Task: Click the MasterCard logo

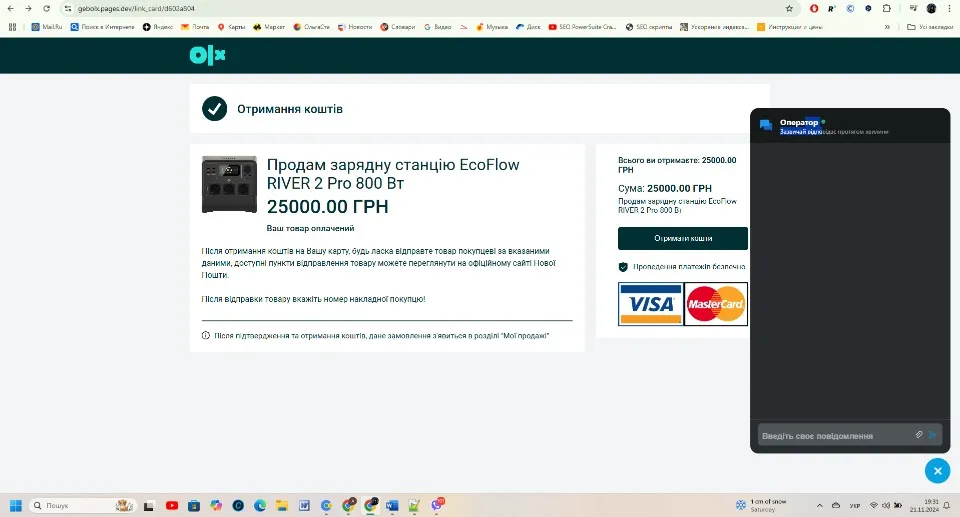Action: click(x=715, y=304)
